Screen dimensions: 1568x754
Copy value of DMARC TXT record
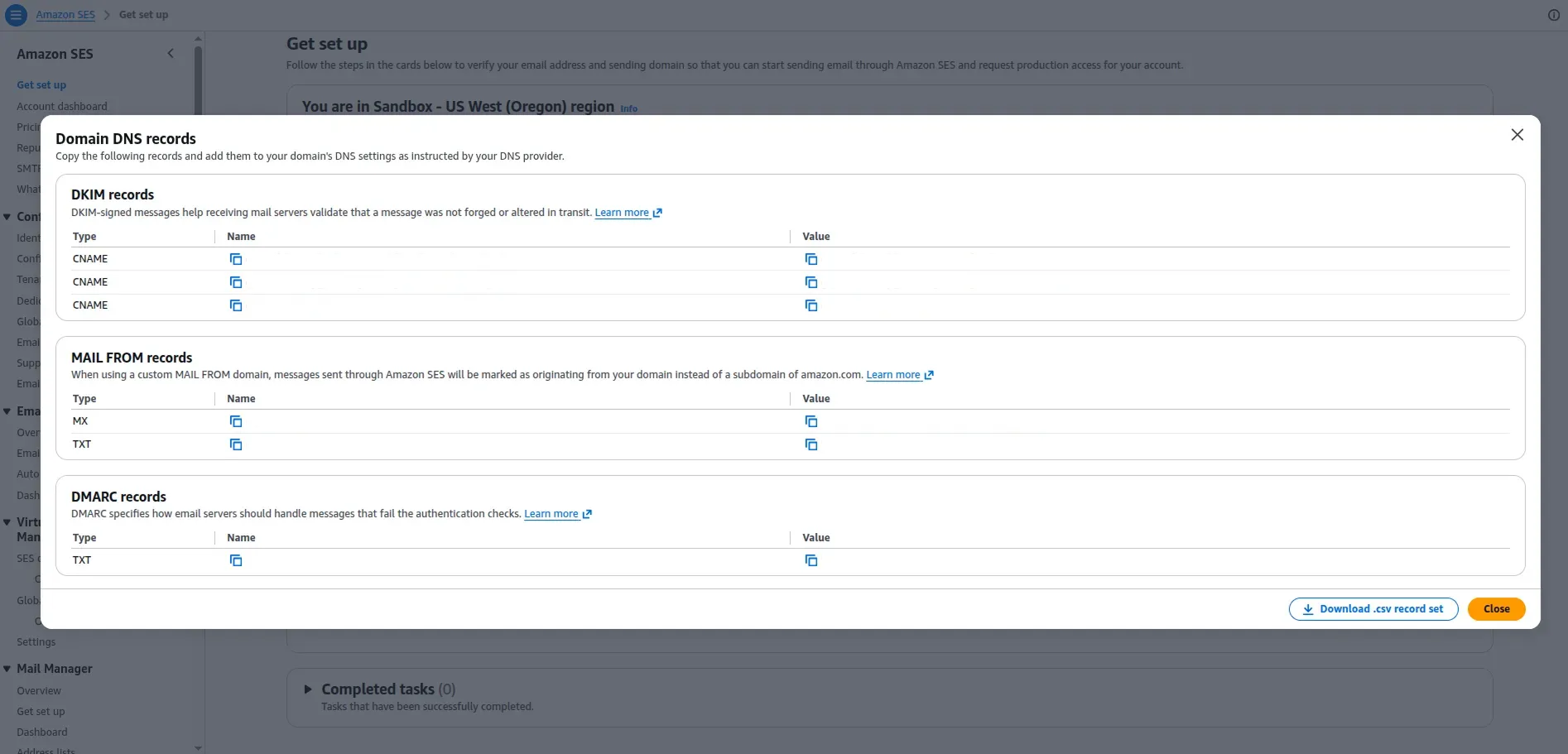point(811,560)
